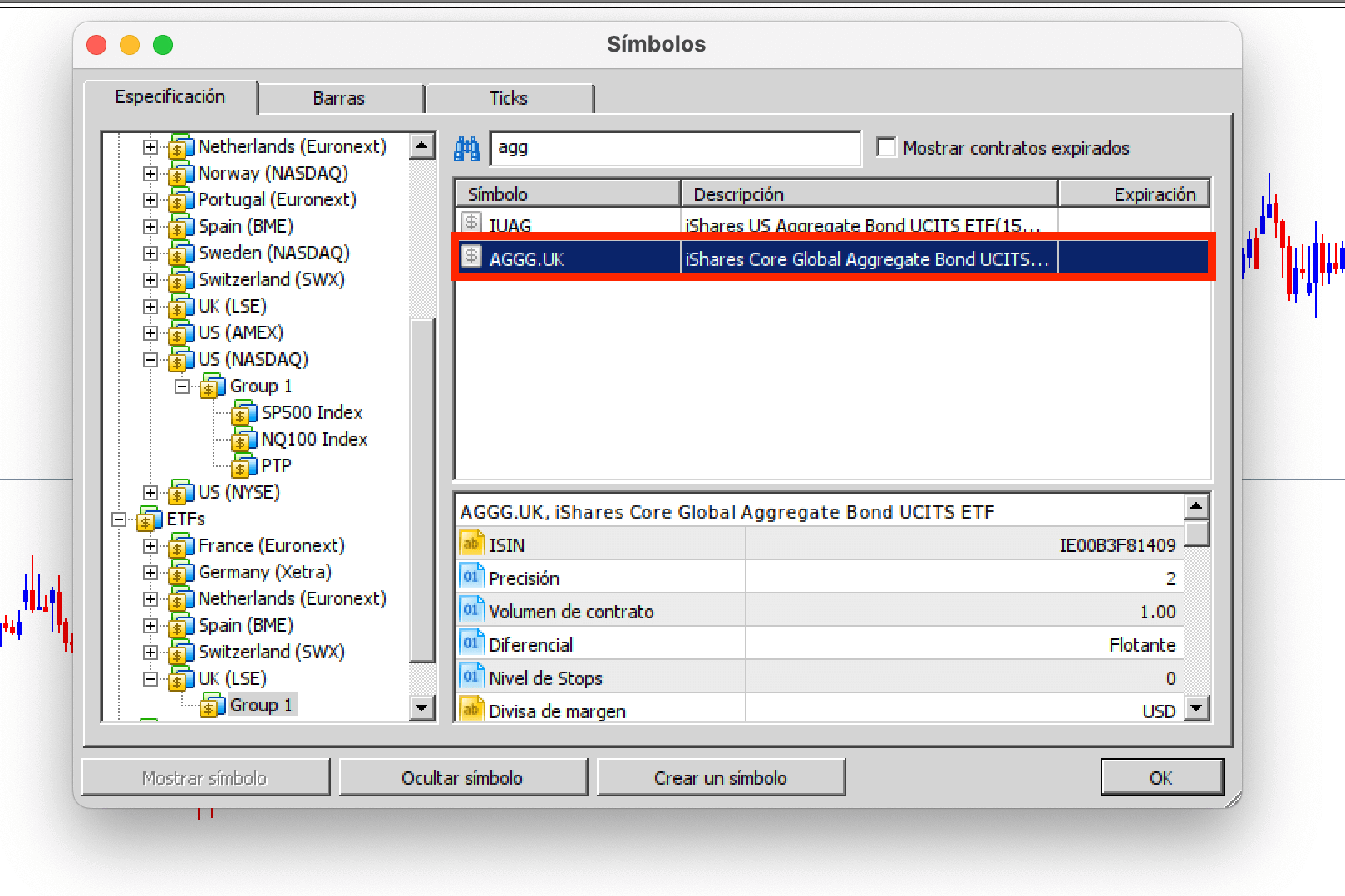The height and width of the screenshot is (896, 1345).
Task: Switch to the Barras tab
Action: (339, 98)
